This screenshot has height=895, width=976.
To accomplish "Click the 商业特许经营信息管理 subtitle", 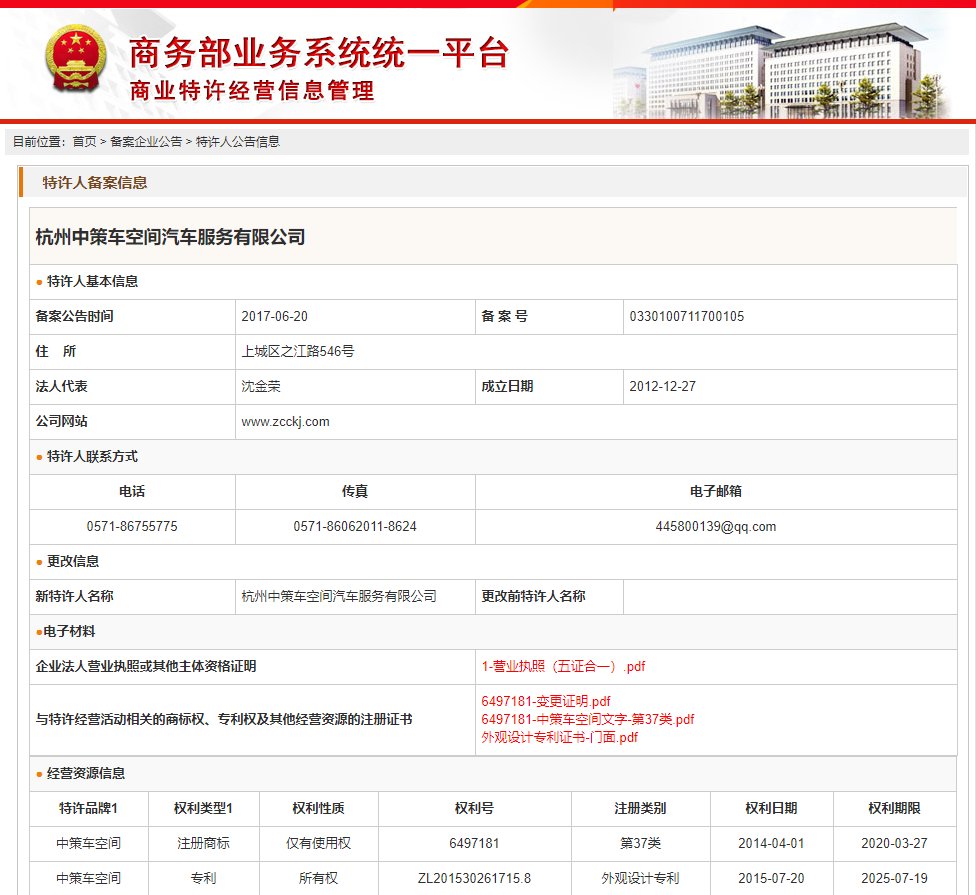I will [x=252, y=91].
